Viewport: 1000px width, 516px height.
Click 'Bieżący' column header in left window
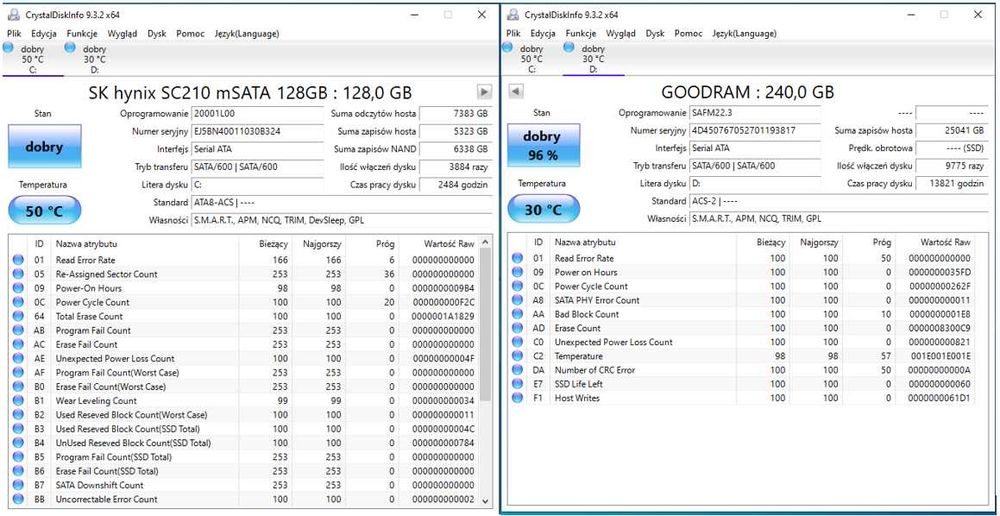[265, 244]
